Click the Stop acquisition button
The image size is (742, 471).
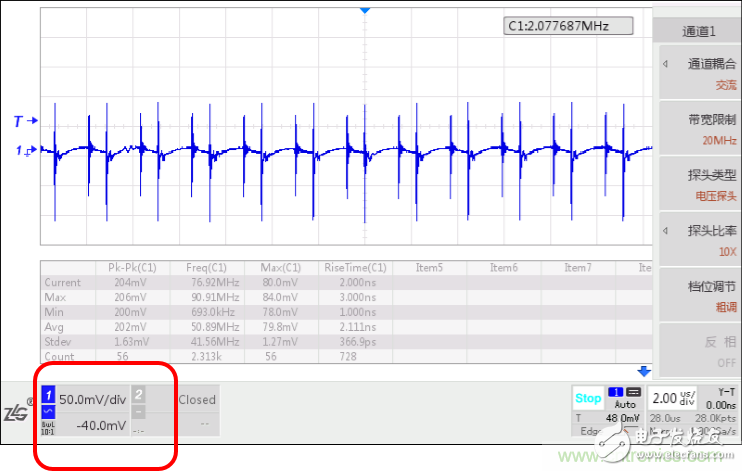[588, 398]
